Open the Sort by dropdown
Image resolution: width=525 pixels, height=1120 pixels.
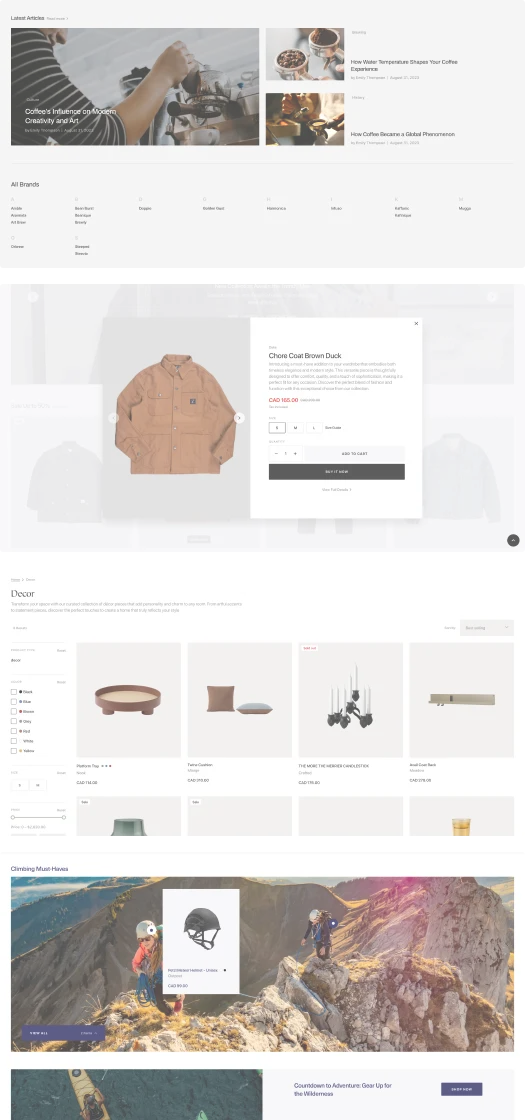(x=486, y=628)
